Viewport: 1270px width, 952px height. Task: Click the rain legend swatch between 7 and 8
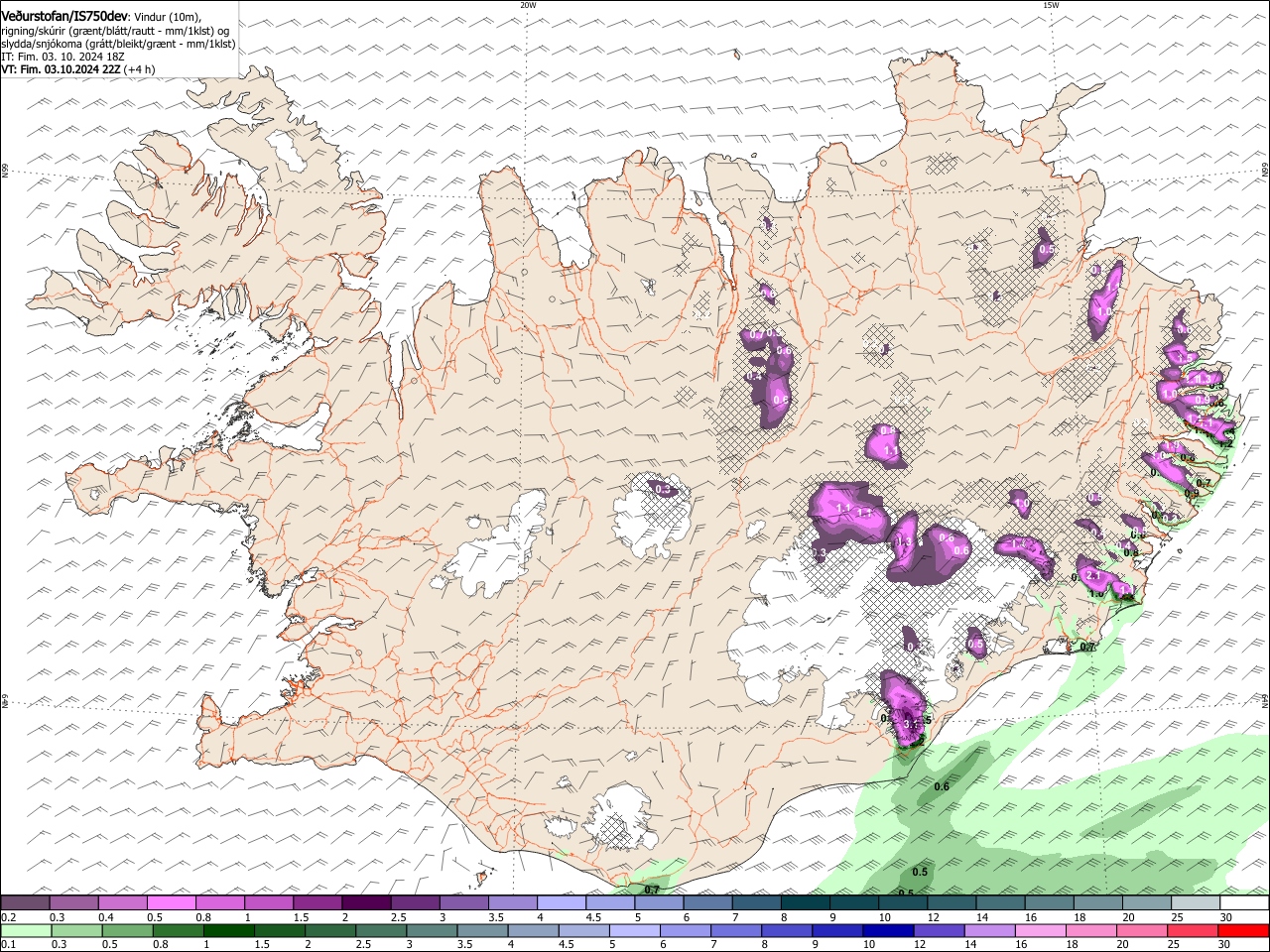pyautogui.click(x=736, y=931)
